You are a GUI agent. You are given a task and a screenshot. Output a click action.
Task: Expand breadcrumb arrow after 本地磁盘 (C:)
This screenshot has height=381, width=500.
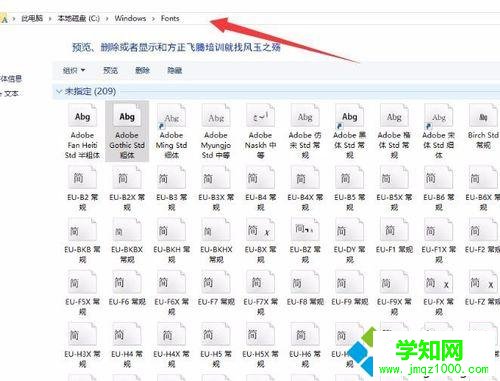point(107,19)
